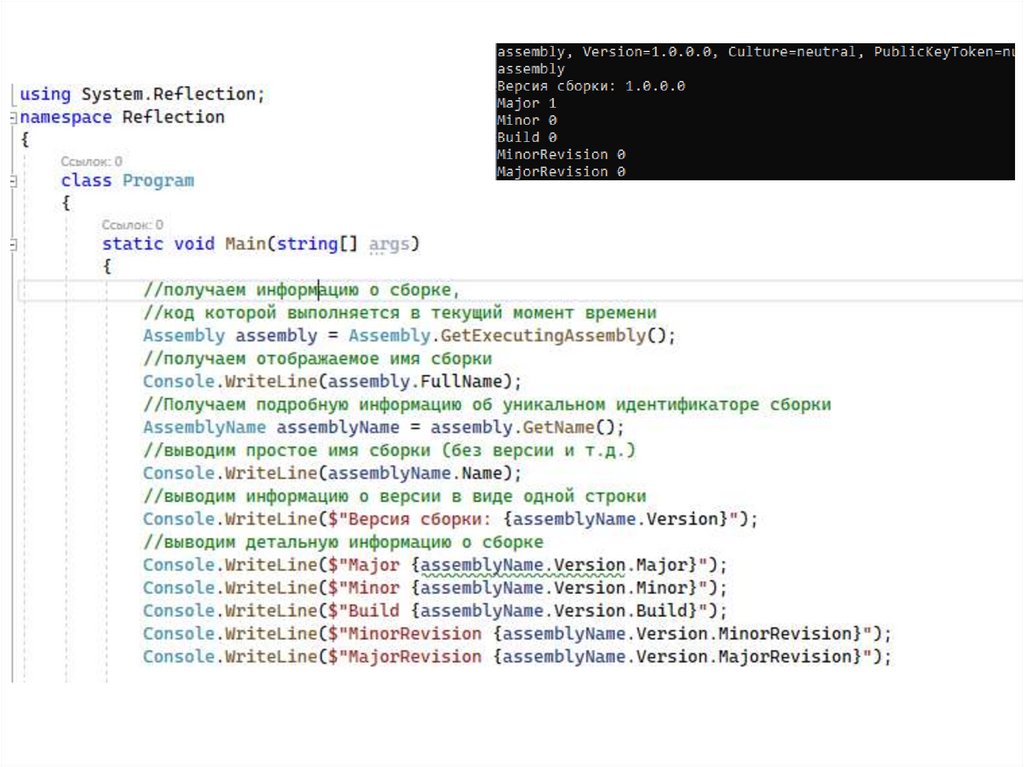Place cursor on the System.Reflection using line
This screenshot has height=767, width=1024.
coord(142,94)
